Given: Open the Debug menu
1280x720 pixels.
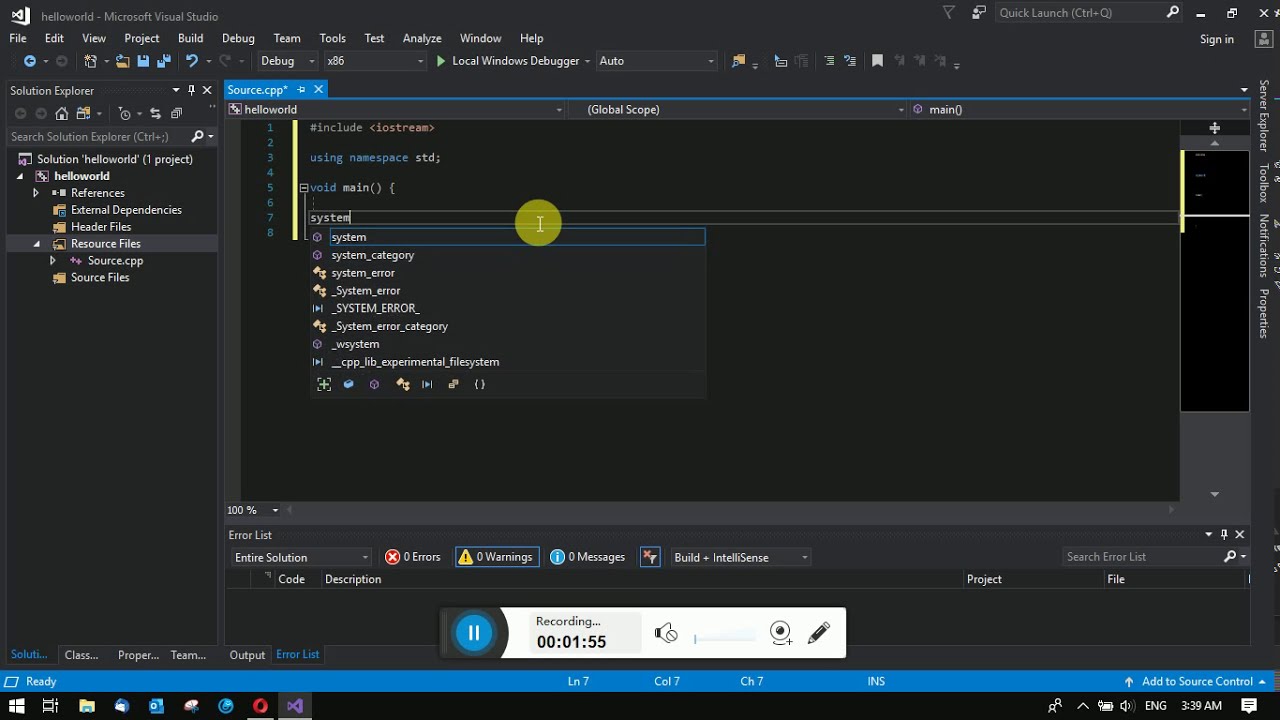Looking at the screenshot, I should tap(238, 38).
